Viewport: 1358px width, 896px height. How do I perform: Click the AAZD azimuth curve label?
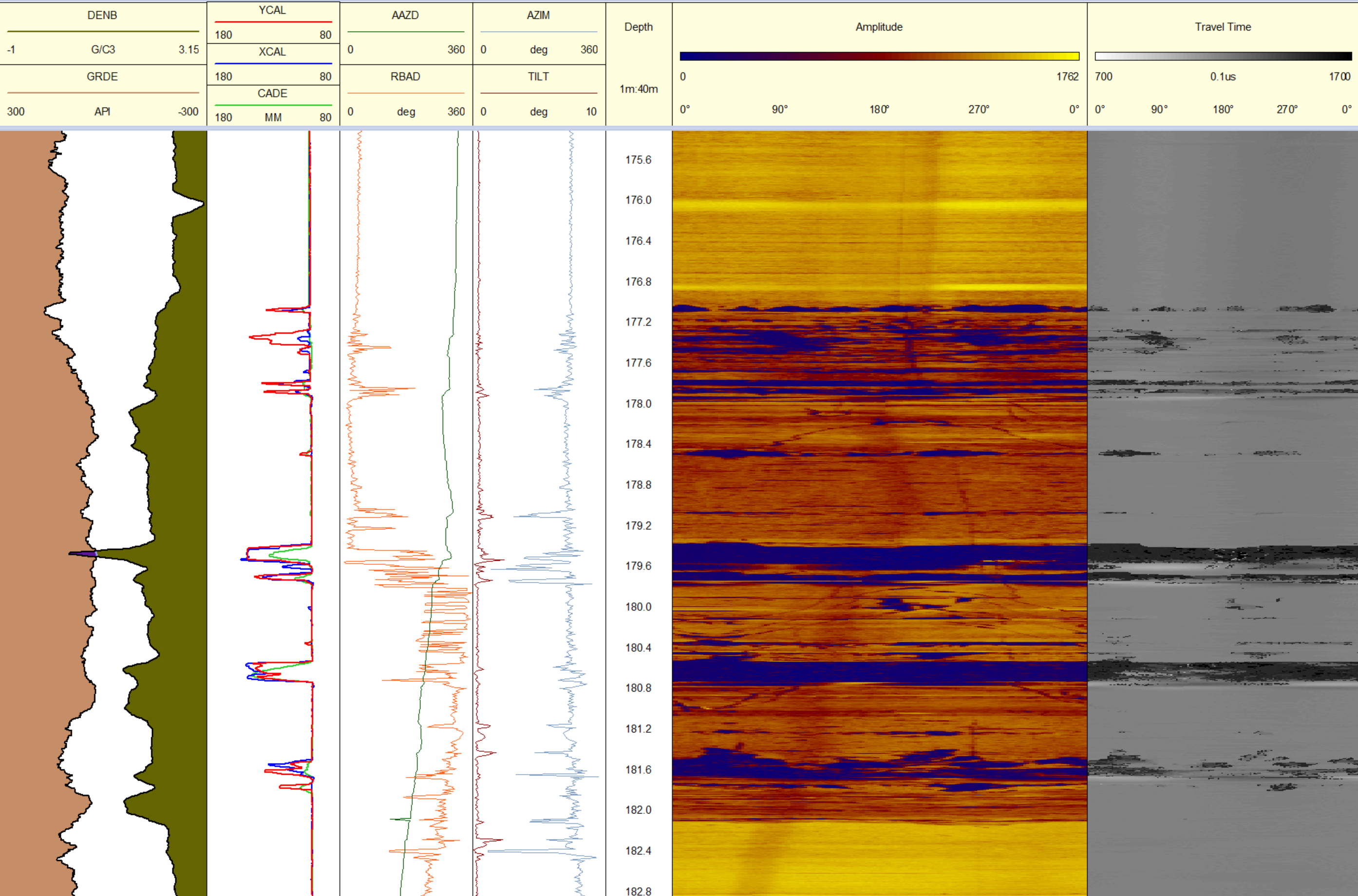pos(406,16)
